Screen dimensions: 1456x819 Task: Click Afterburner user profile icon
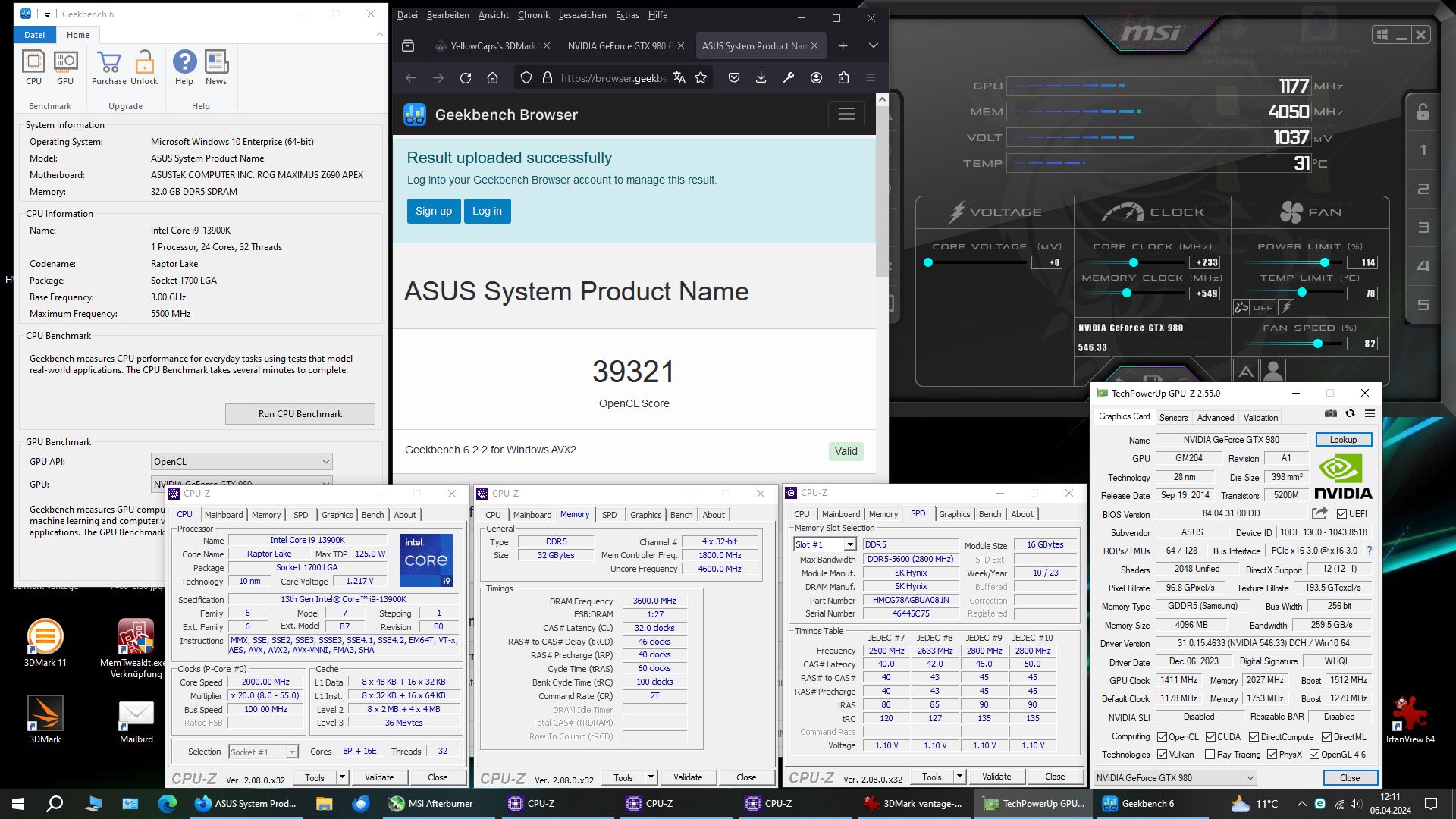[1273, 372]
